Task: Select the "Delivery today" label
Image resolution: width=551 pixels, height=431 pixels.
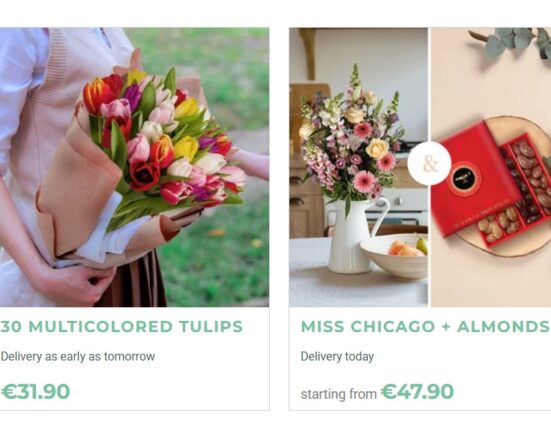Action: click(337, 356)
